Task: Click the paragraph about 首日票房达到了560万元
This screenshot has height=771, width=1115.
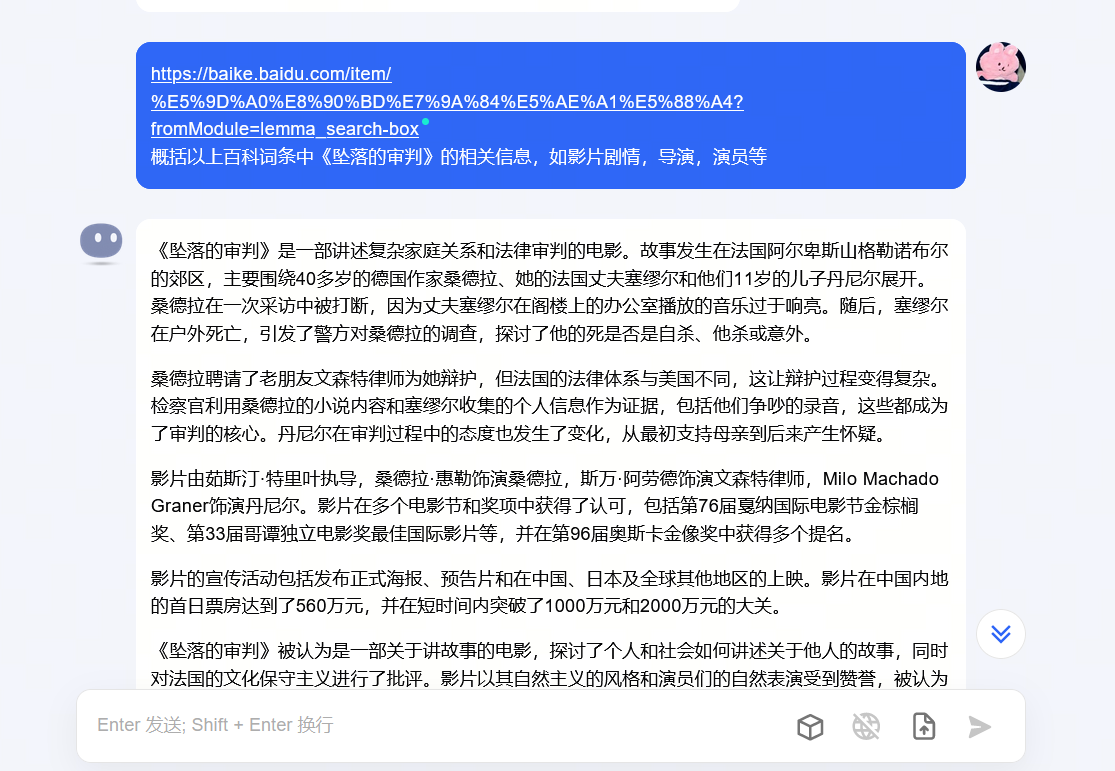Action: click(549, 592)
